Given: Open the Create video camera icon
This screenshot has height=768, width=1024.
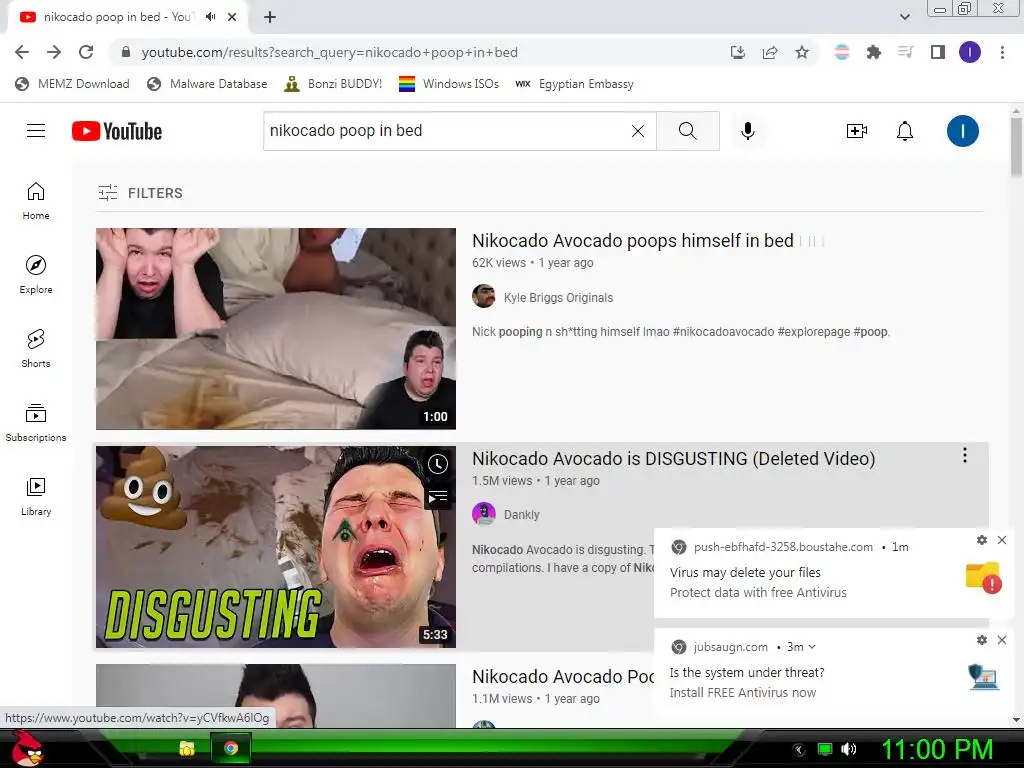Looking at the screenshot, I should [857, 131].
